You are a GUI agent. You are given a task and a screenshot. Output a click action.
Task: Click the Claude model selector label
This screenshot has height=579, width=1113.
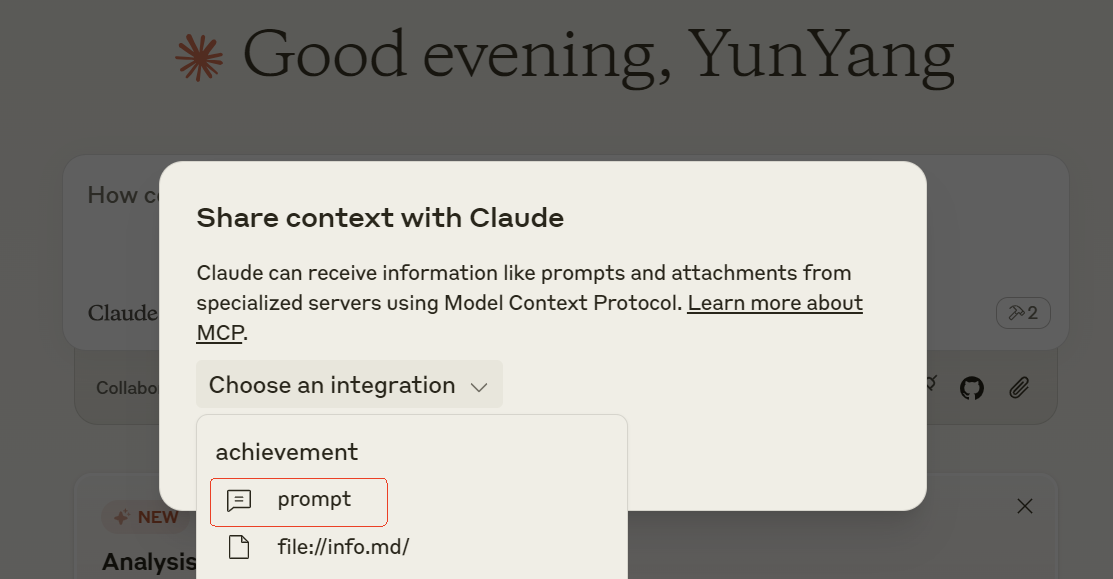122,313
